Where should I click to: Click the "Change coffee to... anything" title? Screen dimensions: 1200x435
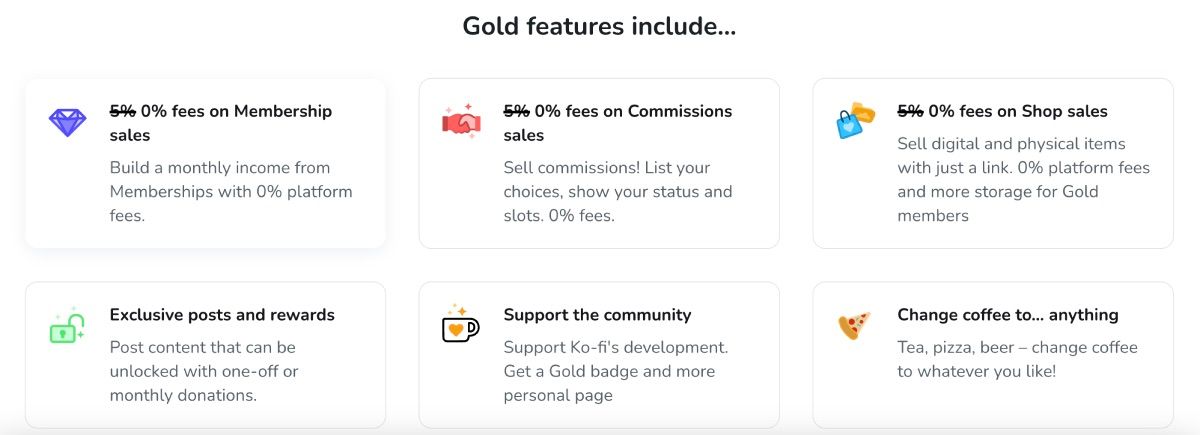pyautogui.click(x=1007, y=315)
